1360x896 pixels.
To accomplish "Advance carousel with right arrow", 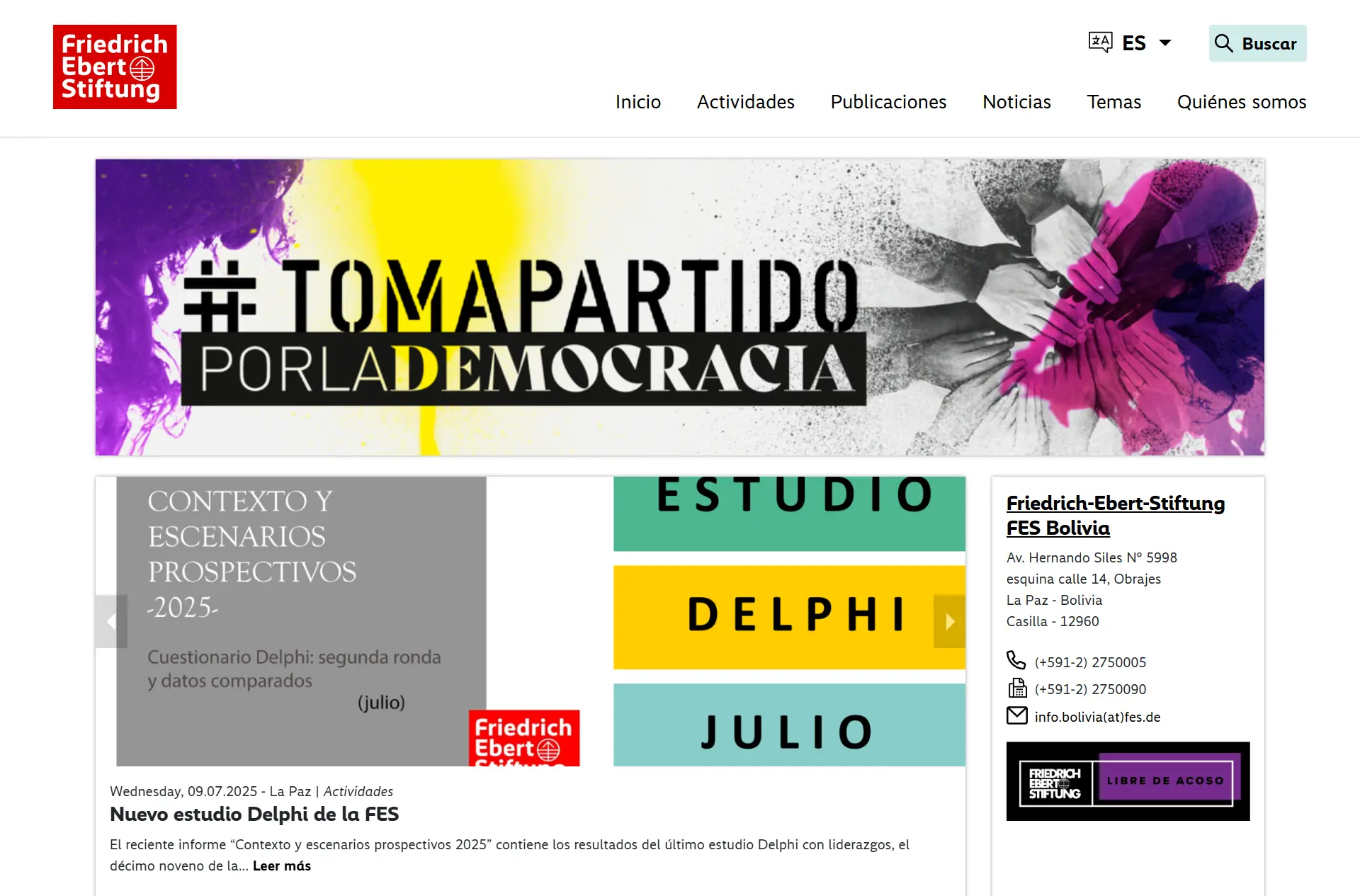I will point(949,622).
